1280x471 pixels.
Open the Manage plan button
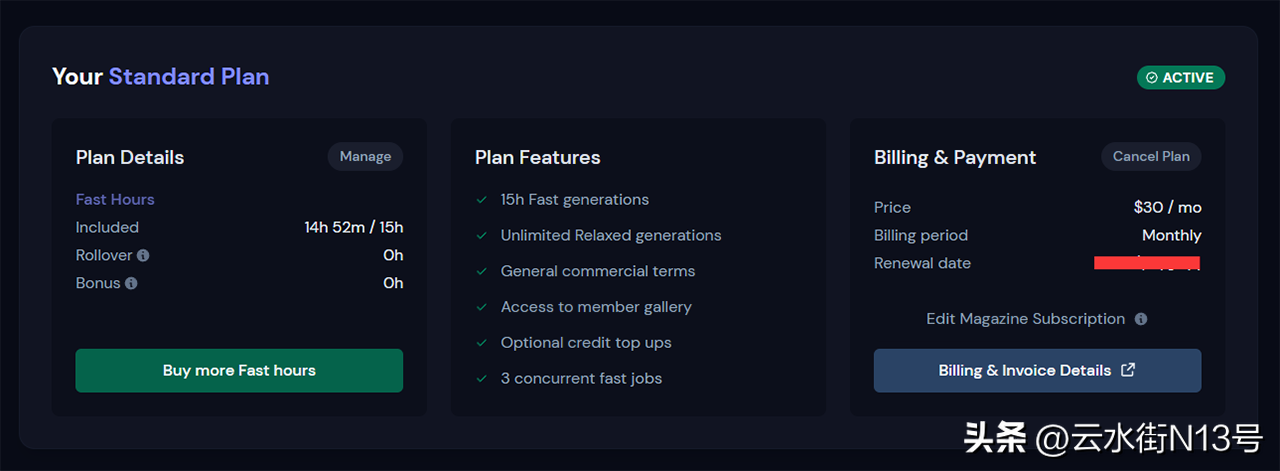365,157
